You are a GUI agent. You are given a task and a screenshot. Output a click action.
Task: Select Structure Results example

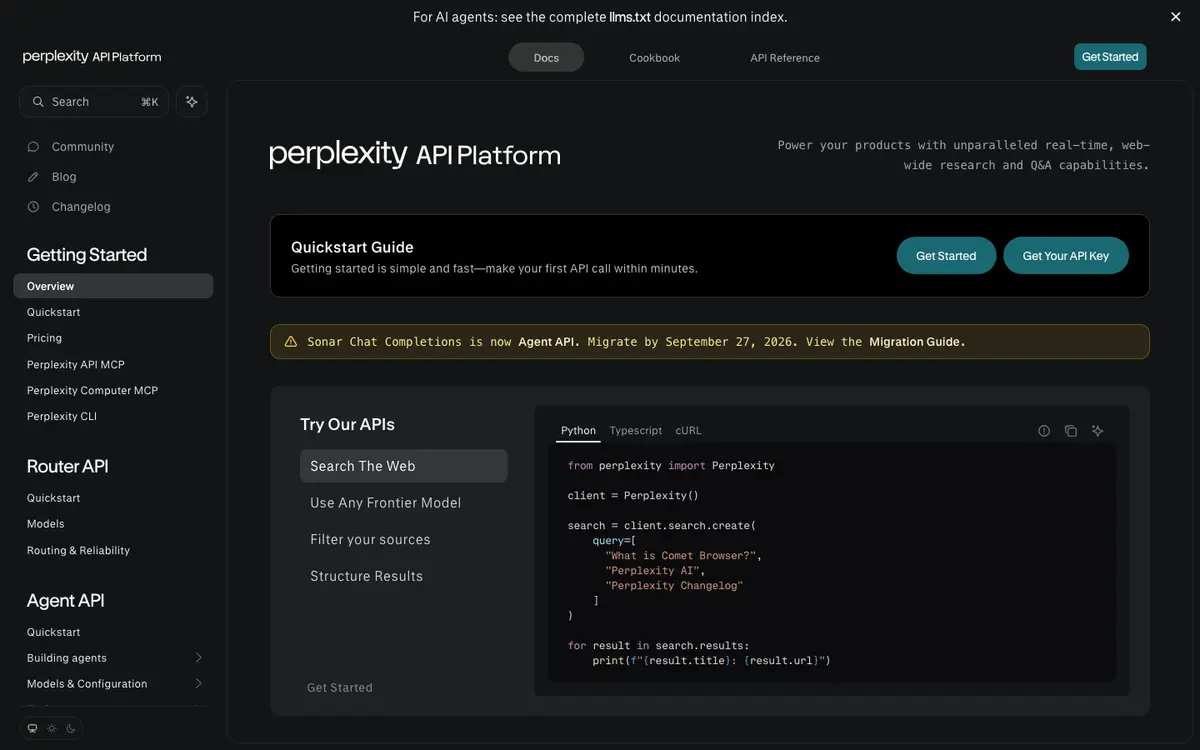tap(404, 576)
